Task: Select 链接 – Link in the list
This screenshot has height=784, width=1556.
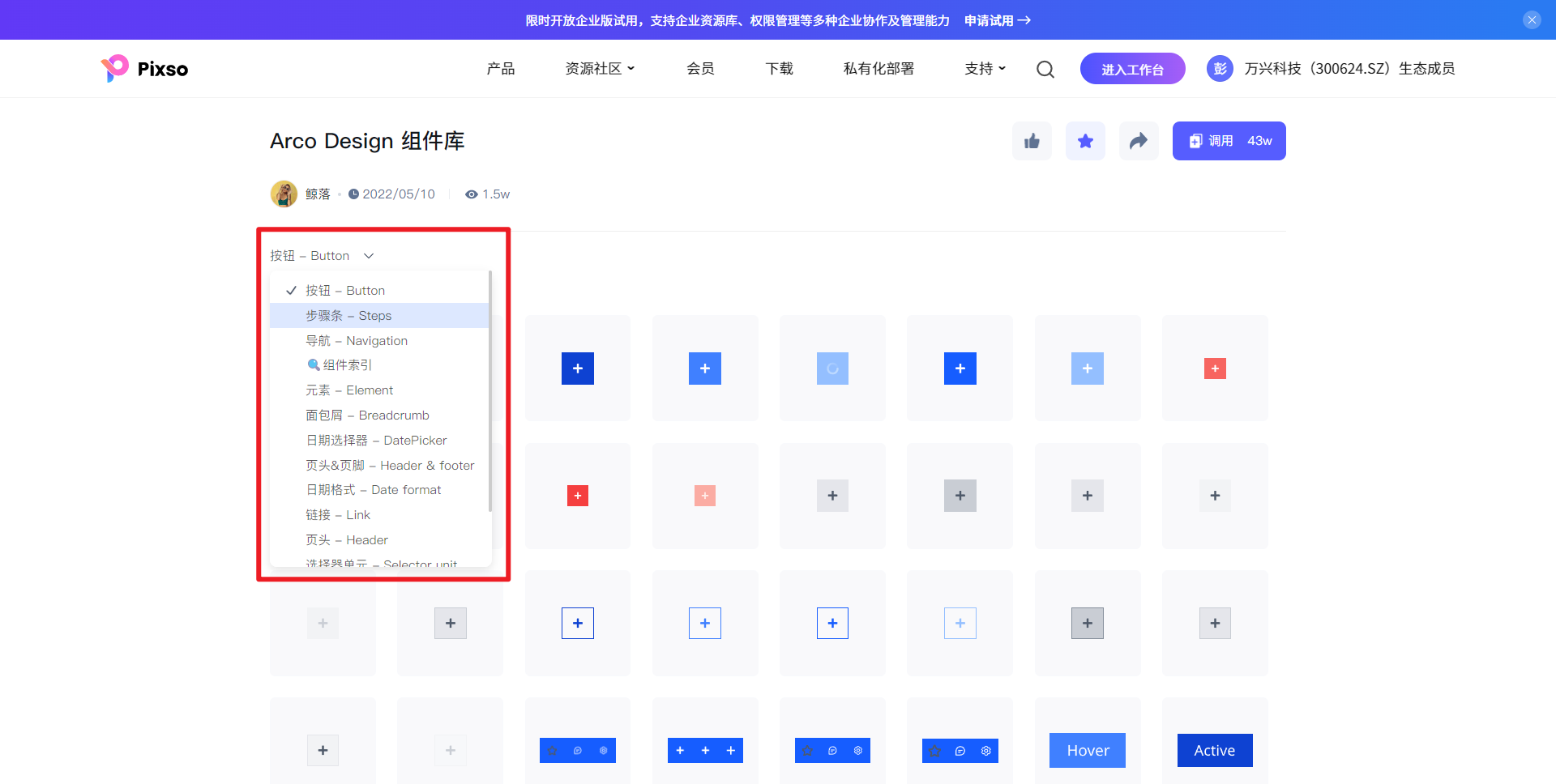Action: 379,515
